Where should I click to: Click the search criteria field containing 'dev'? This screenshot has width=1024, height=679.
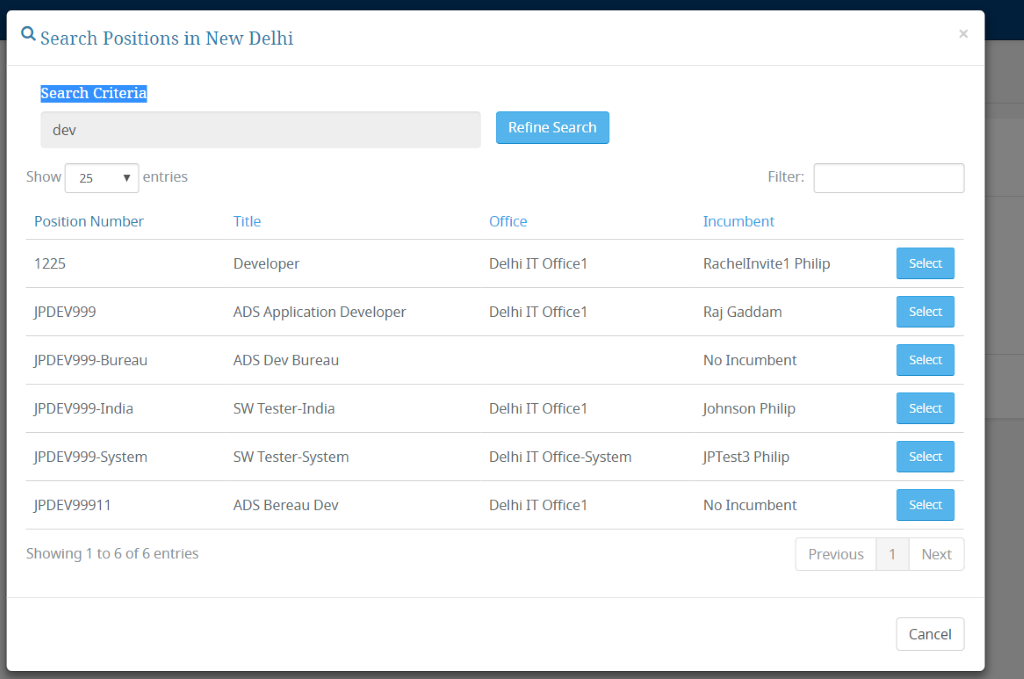coord(261,129)
